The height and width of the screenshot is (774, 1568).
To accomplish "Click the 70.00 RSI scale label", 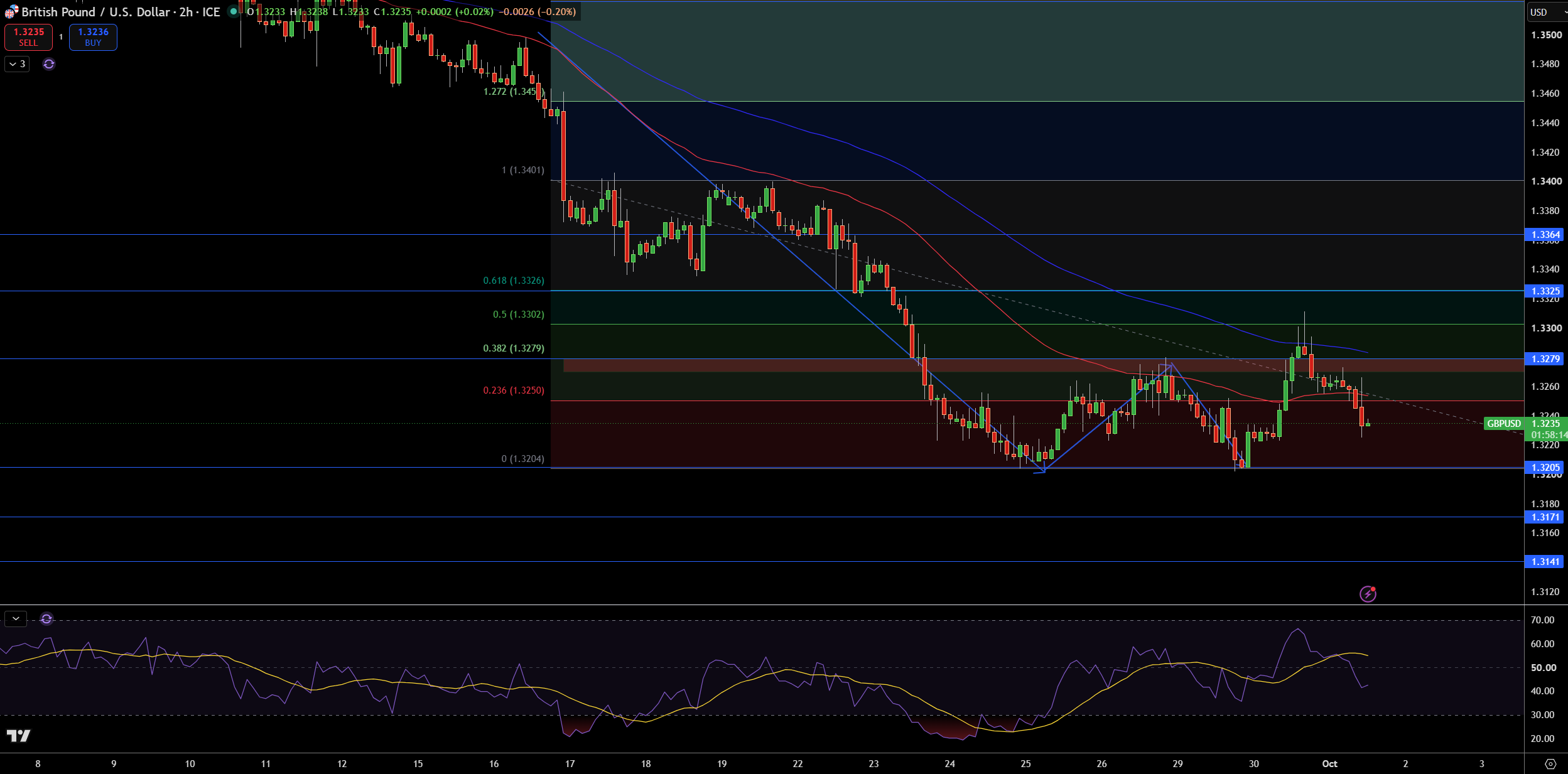I will coord(1543,620).
